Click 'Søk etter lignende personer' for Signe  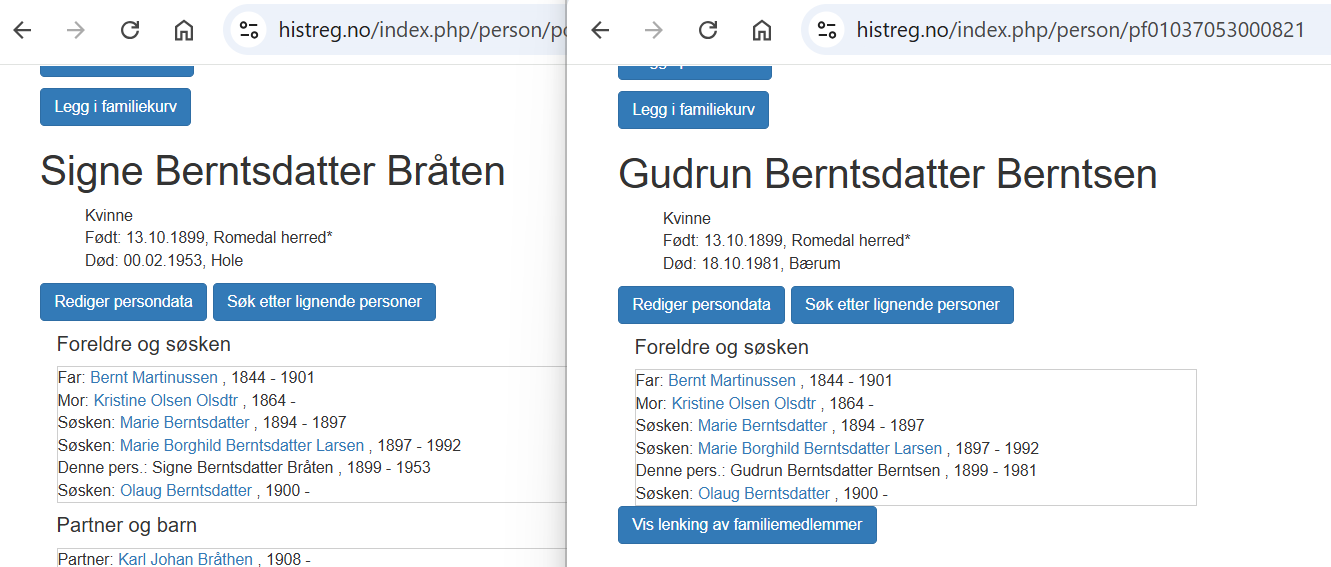[x=324, y=302]
